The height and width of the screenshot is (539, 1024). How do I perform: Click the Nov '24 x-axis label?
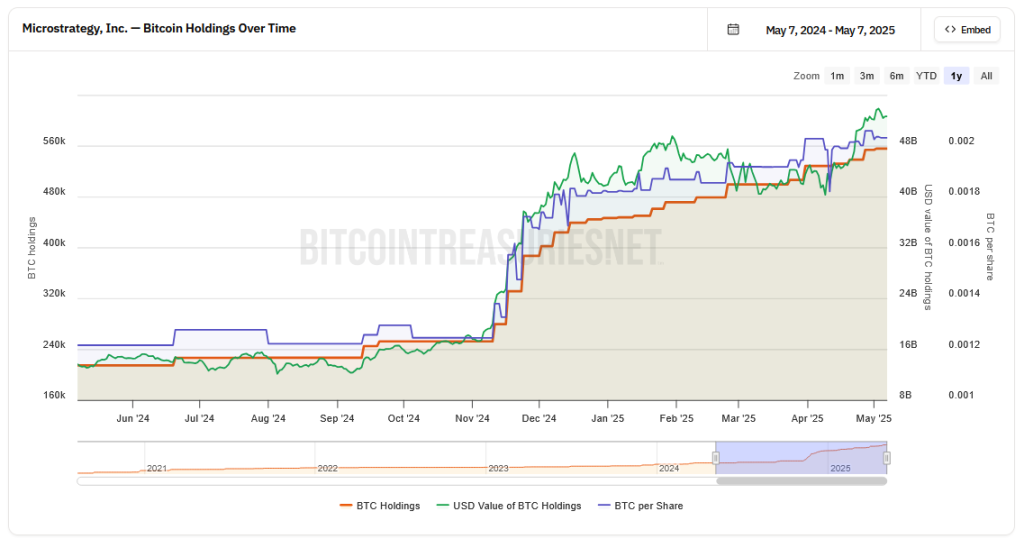472,418
